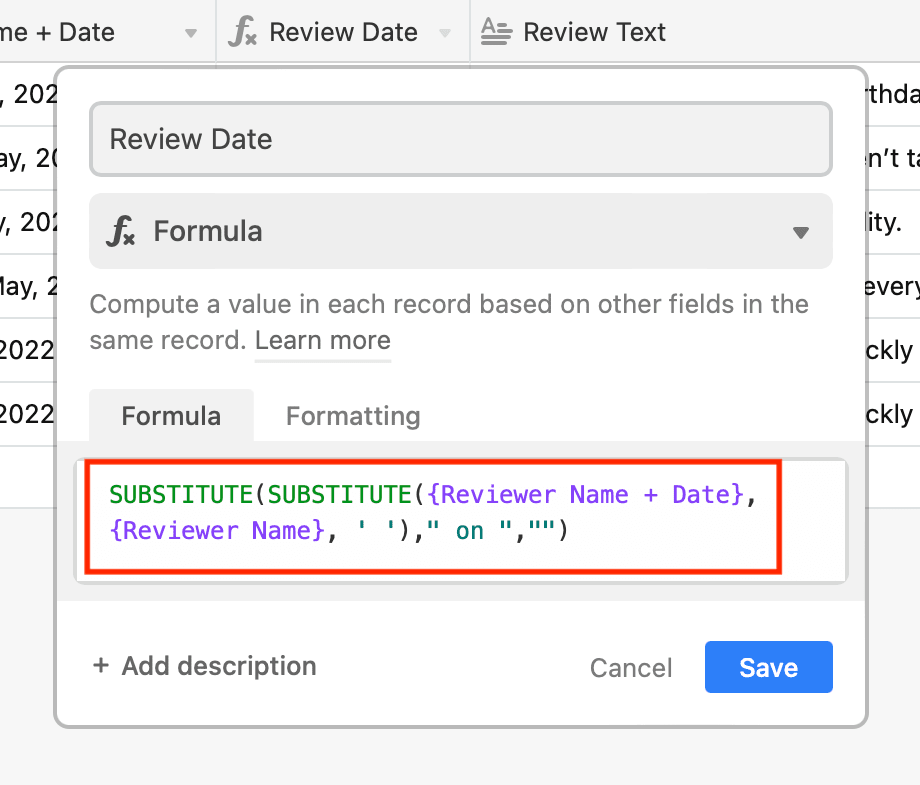Expand the Formula field type selector arrow
The image size is (920, 785).
click(x=801, y=232)
